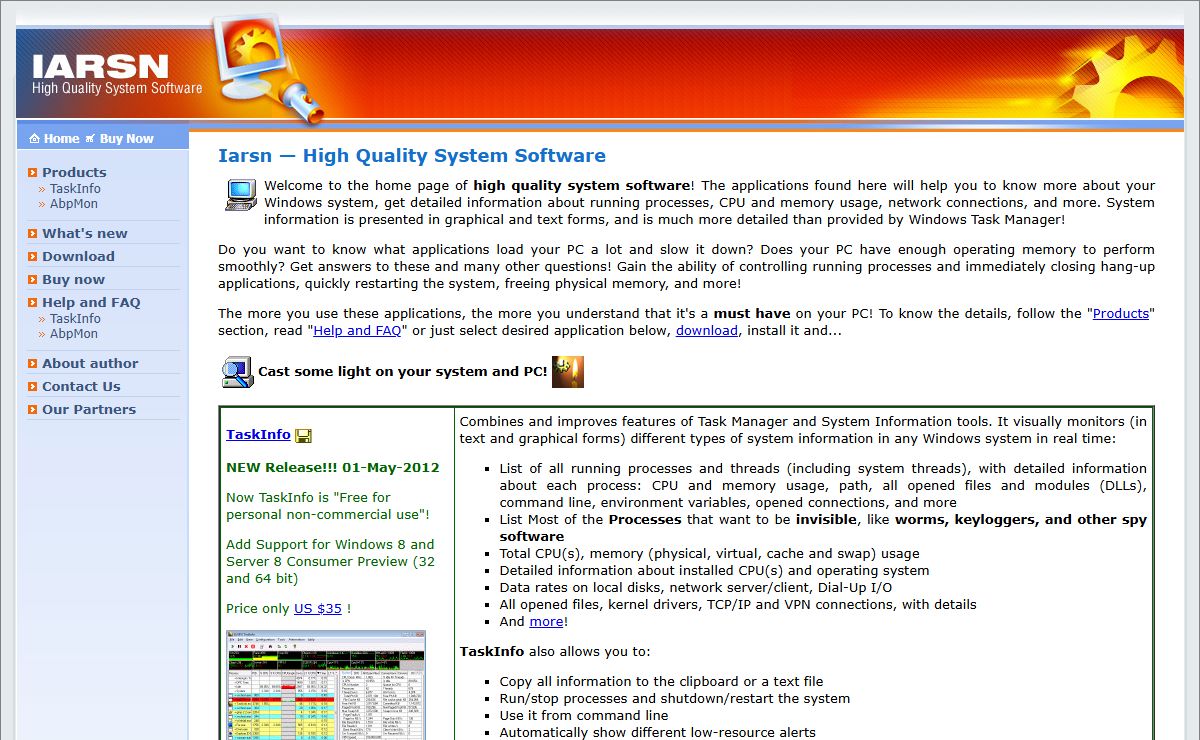Go to What's new page

pyautogui.click(x=85, y=233)
